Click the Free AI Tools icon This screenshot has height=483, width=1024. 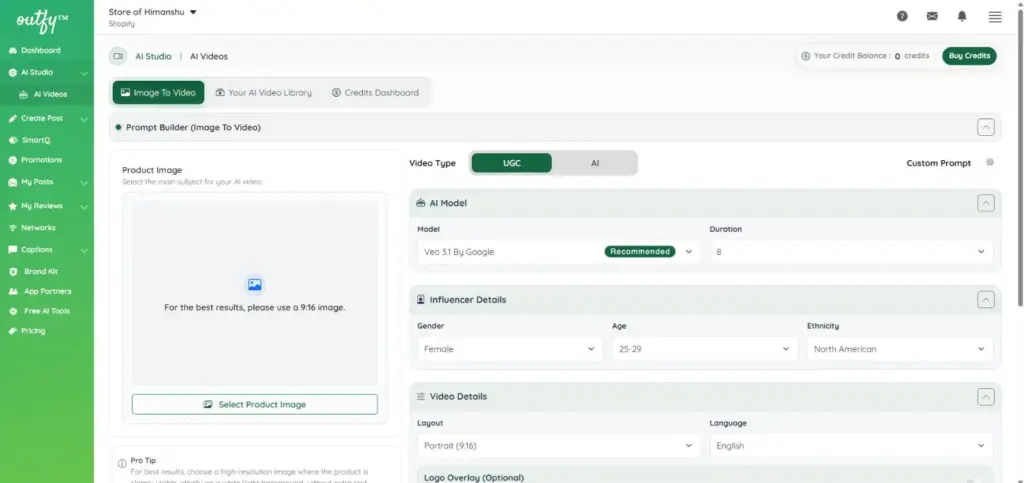(x=13, y=311)
